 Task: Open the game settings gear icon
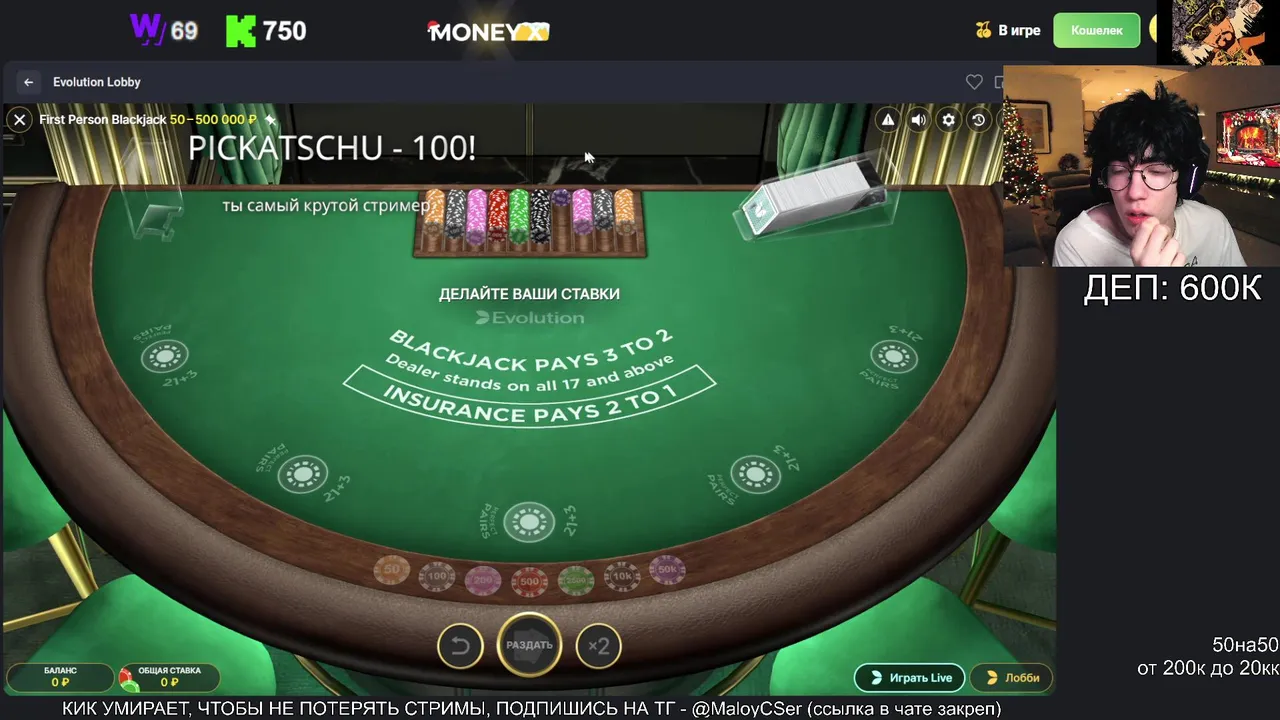pyautogui.click(x=948, y=120)
